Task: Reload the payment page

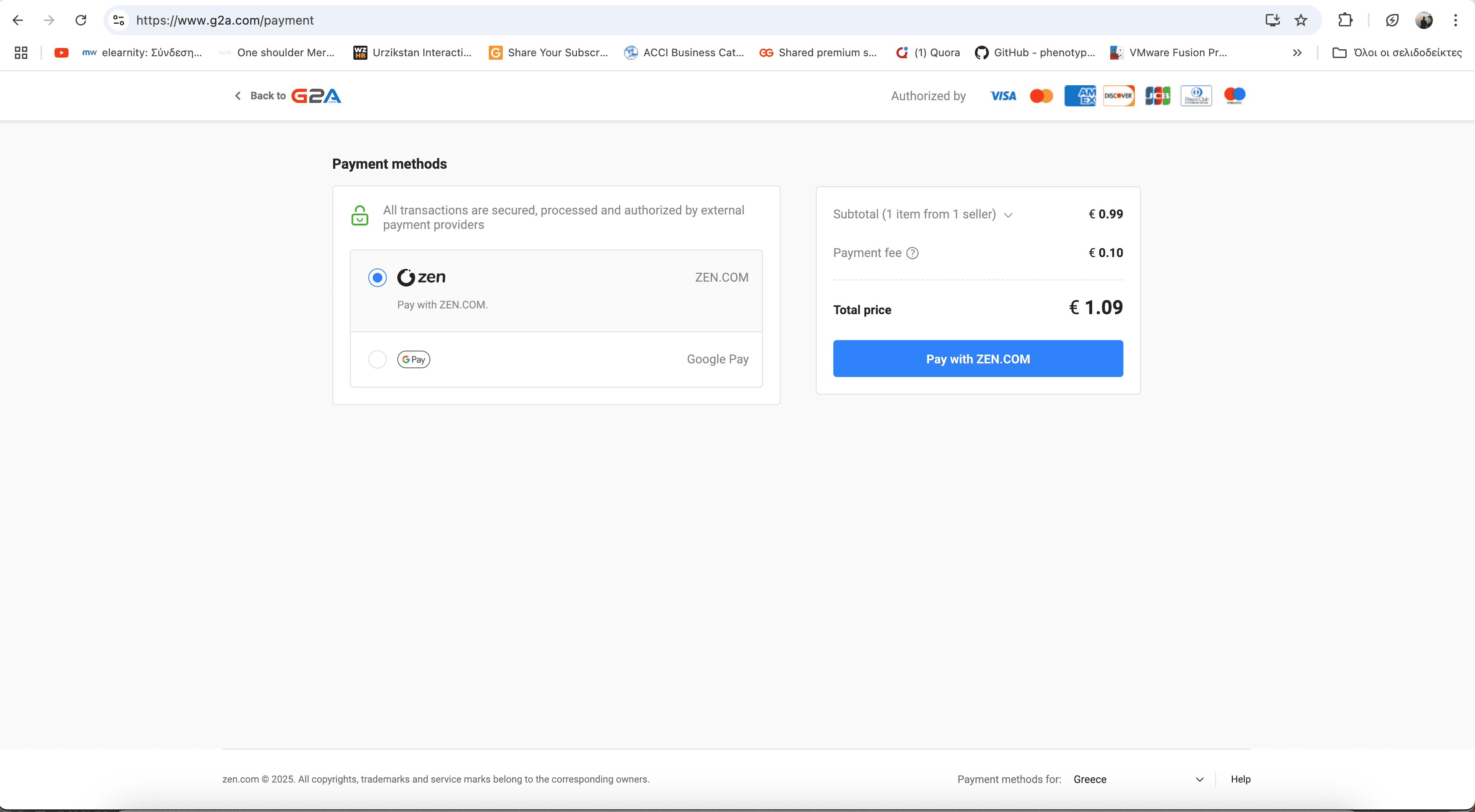Action: click(81, 21)
